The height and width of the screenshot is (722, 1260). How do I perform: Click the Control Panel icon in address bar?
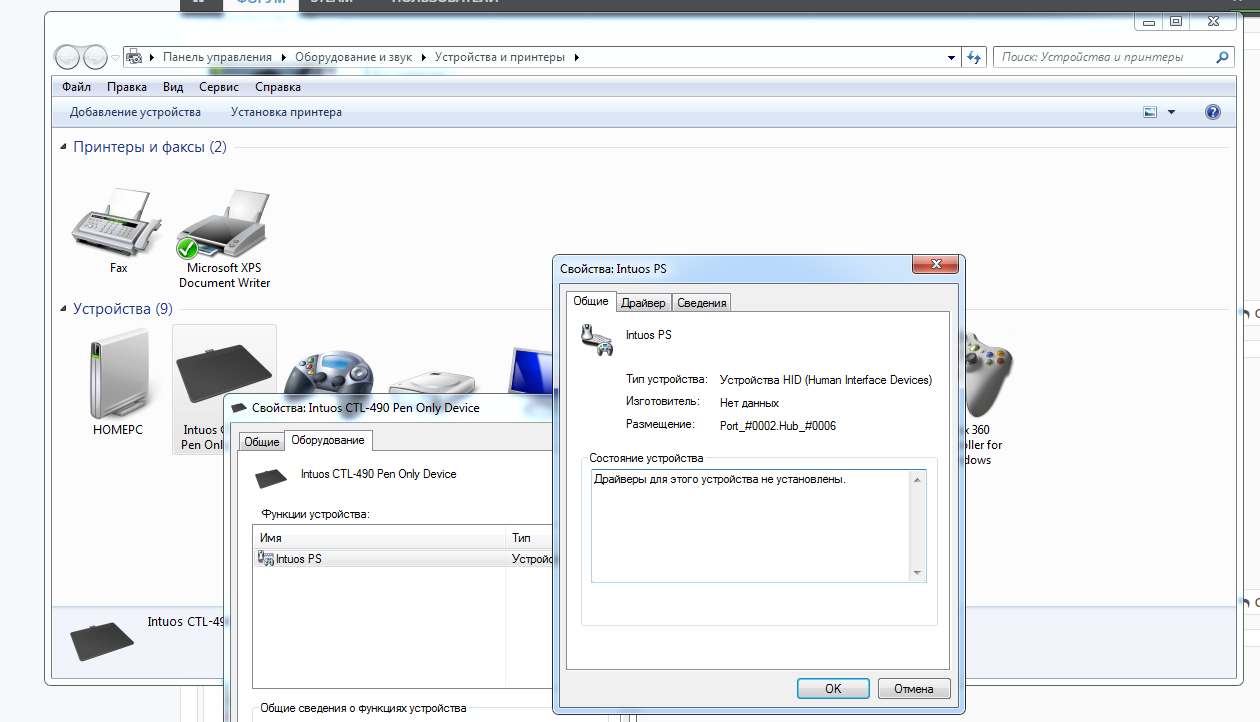(x=134, y=57)
